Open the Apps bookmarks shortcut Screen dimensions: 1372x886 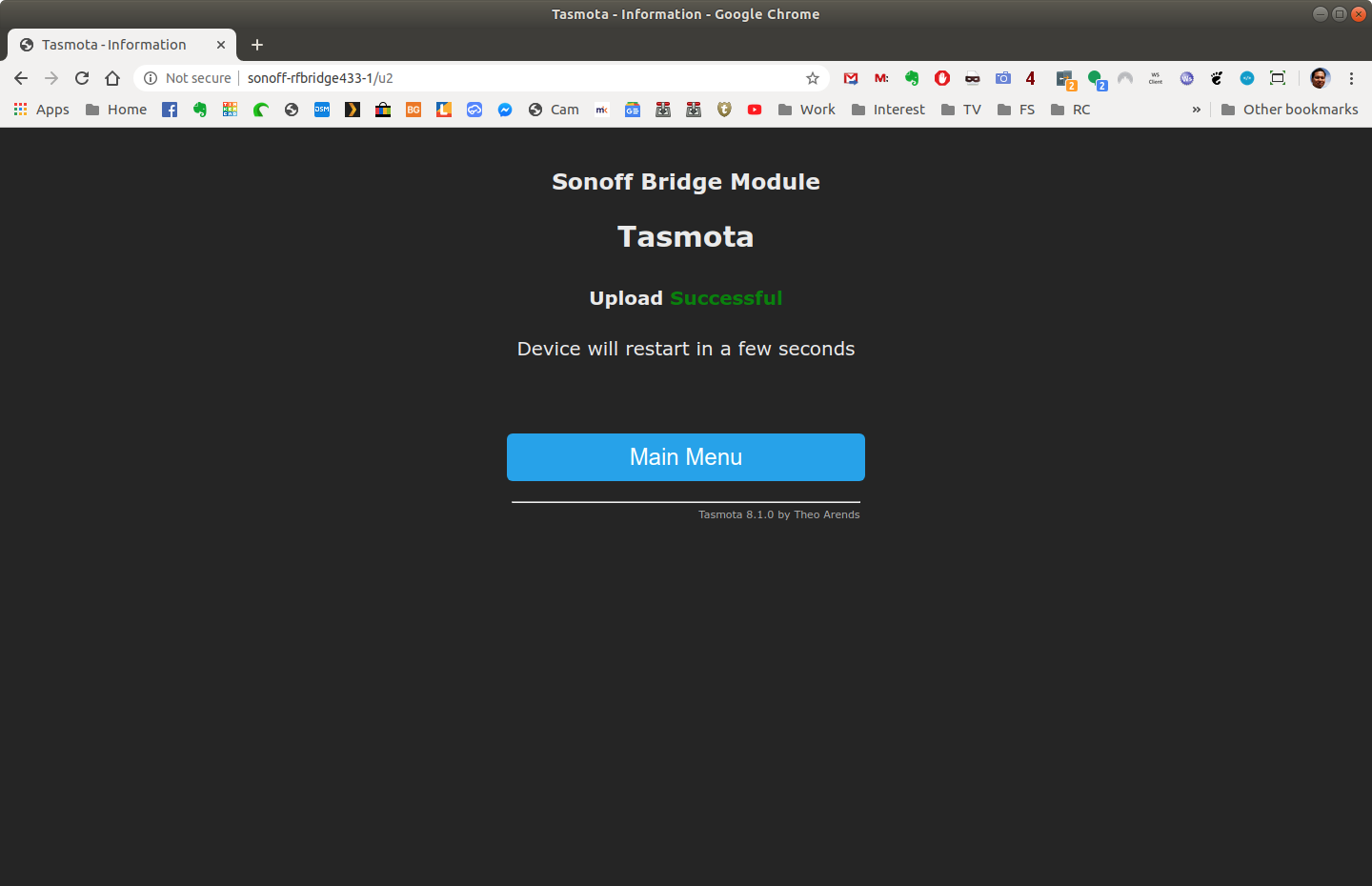(41, 110)
